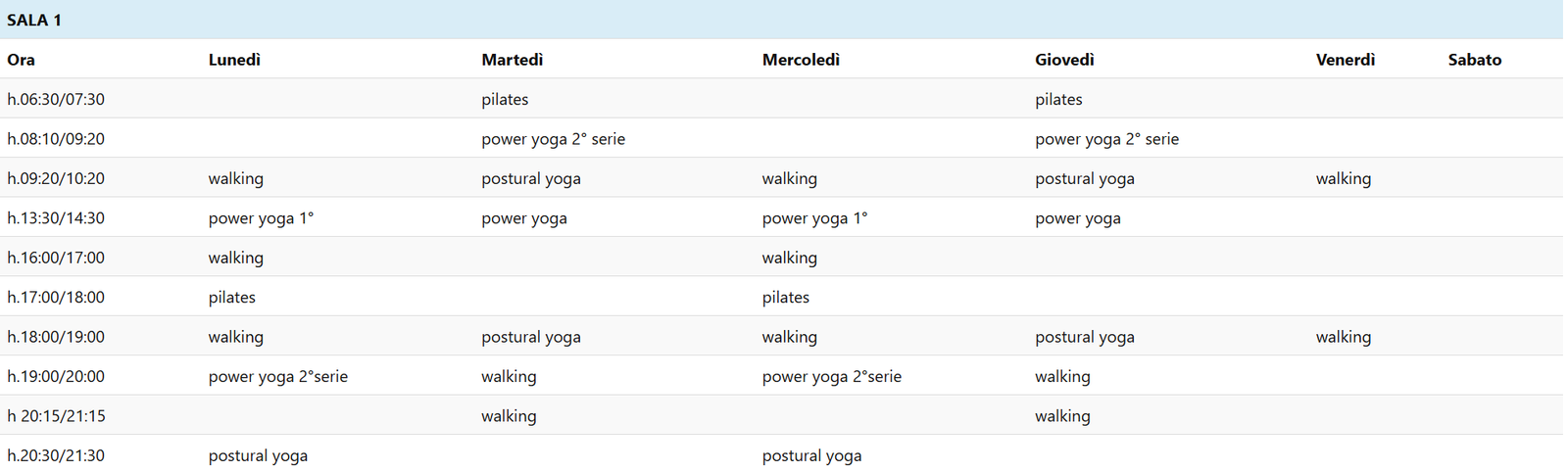Select Tuesday's walking class at 20:15
The image size is (1568, 472).
(x=509, y=416)
